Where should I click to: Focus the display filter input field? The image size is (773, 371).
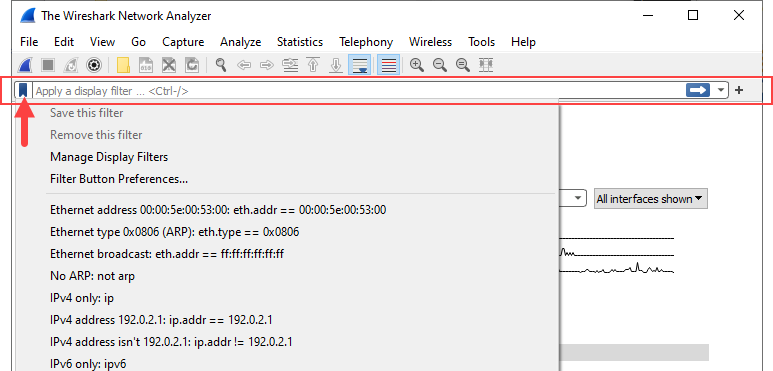coord(359,91)
